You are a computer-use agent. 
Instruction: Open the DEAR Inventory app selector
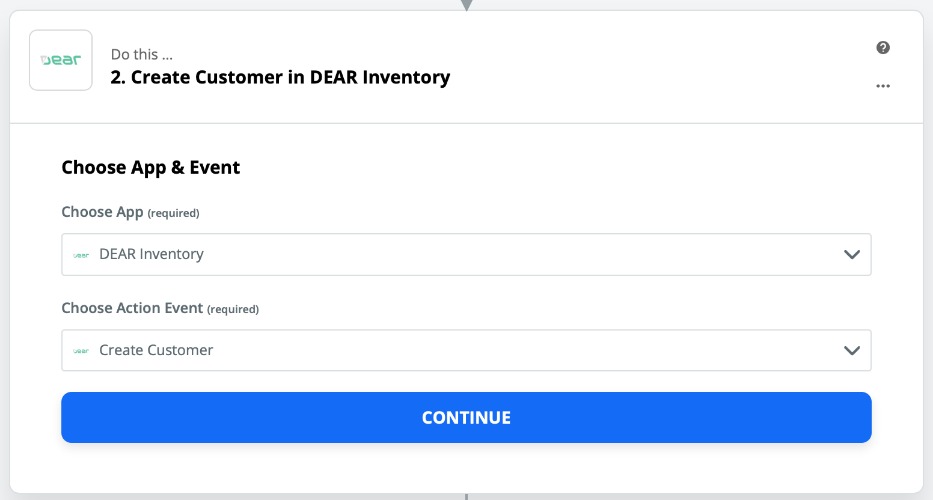tap(466, 255)
